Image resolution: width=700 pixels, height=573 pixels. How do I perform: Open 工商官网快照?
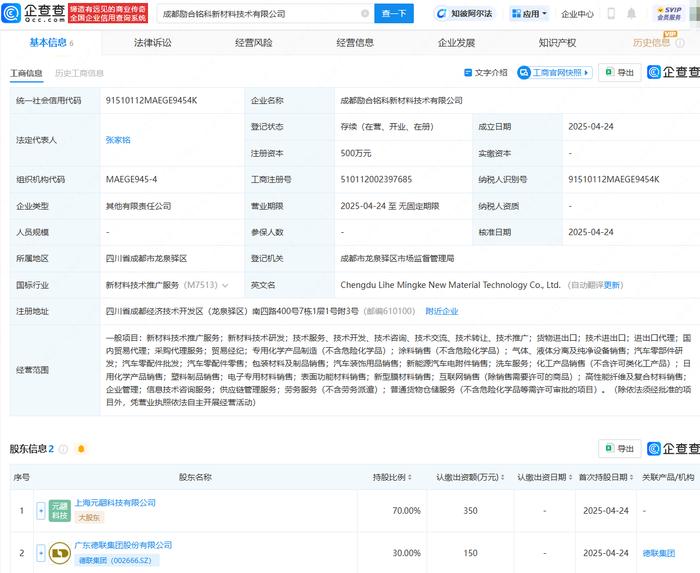555,73
